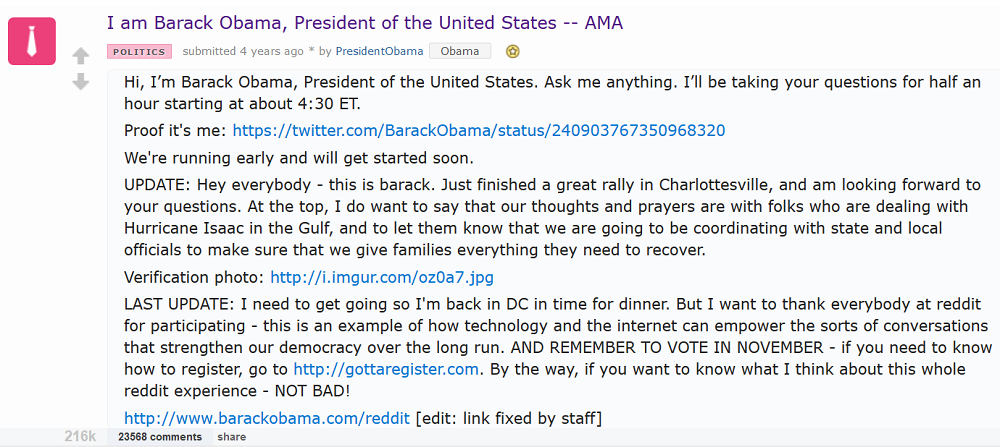The height and width of the screenshot is (447, 1000).
Task: Click the 216k score count
Action: [x=80, y=437]
